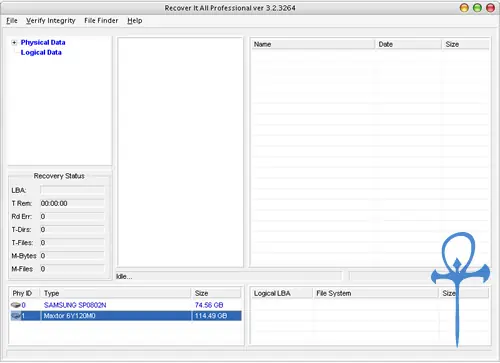Click the drive list Size column header
The width and height of the screenshot is (500, 363).
point(216,293)
